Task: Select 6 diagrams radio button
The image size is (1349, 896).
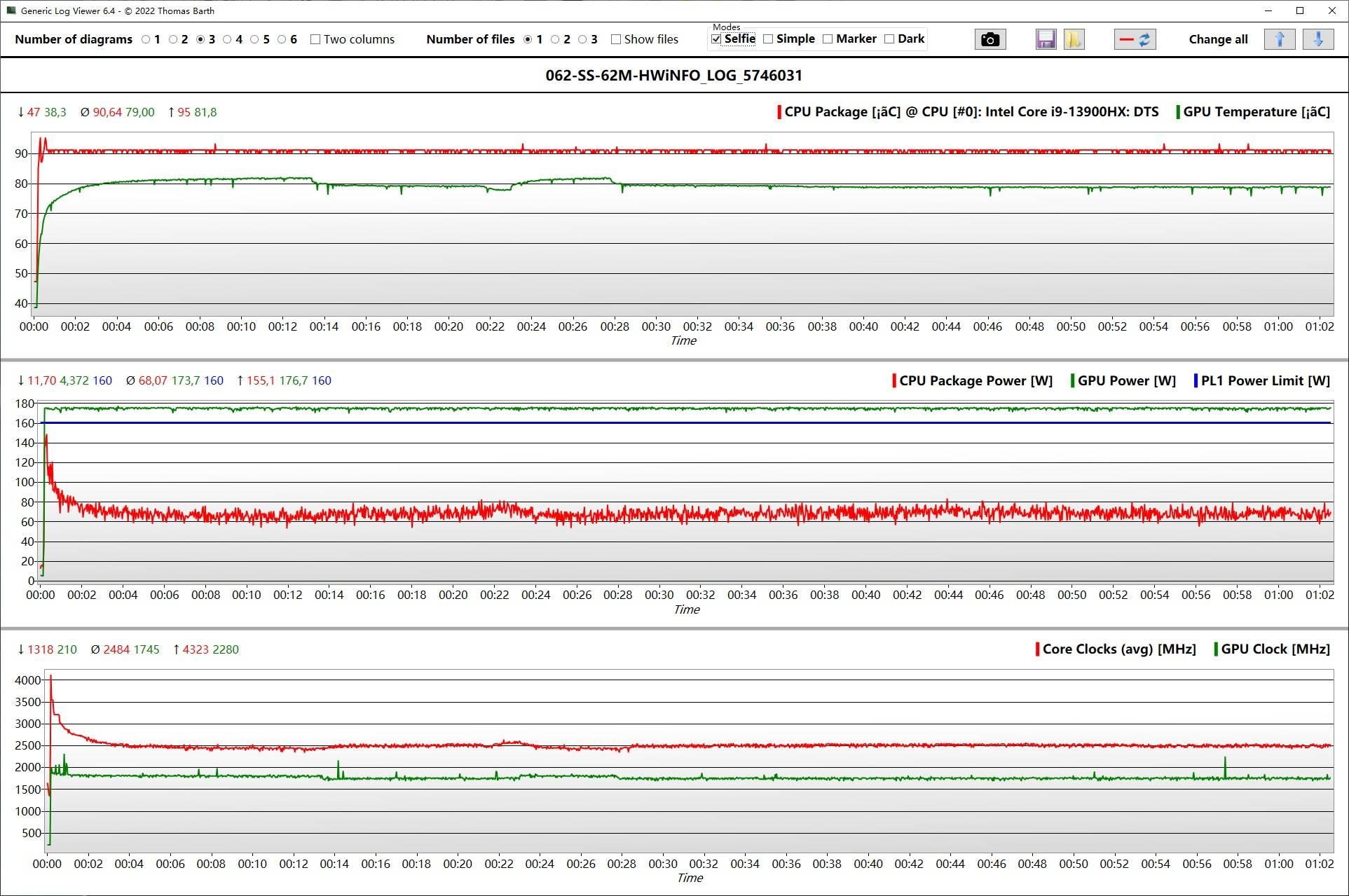Action: pyautogui.click(x=282, y=40)
